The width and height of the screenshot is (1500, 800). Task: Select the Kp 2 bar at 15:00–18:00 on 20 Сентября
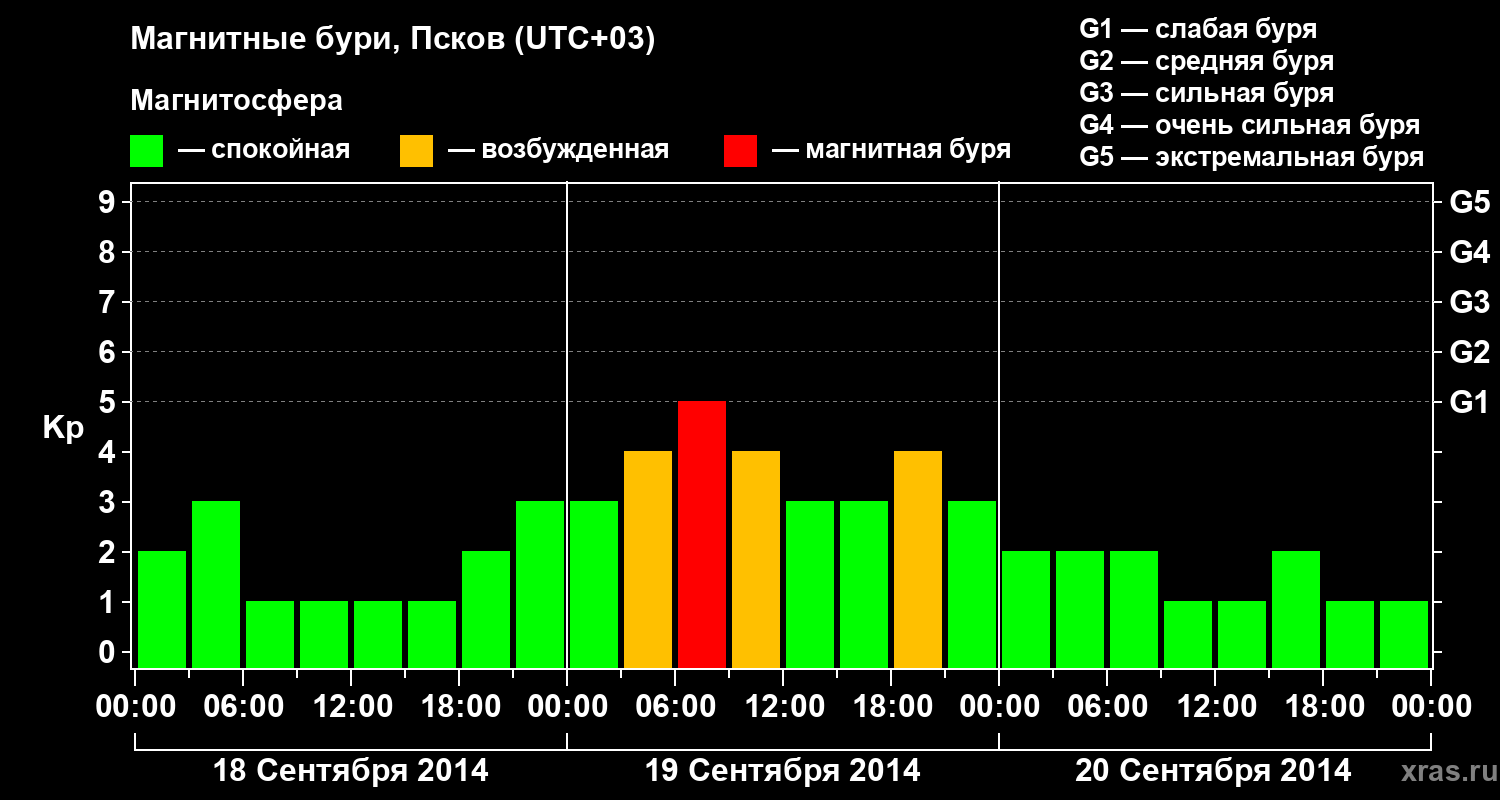click(1296, 610)
